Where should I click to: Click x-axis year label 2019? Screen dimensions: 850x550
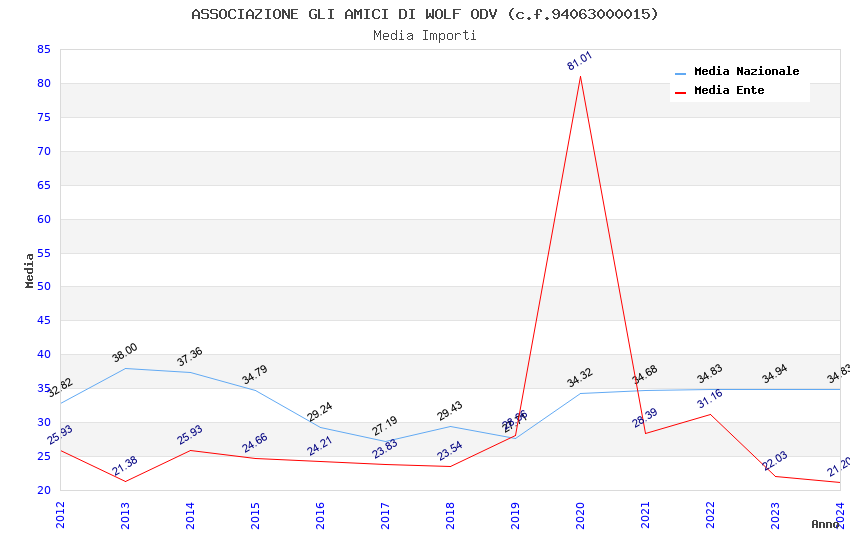pos(516,515)
